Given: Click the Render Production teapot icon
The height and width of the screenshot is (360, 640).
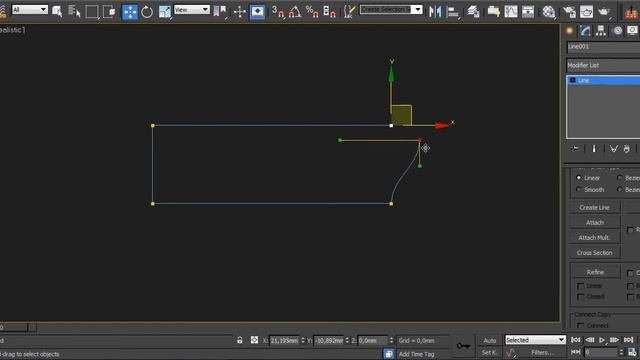Looking at the screenshot, I should point(604,12).
